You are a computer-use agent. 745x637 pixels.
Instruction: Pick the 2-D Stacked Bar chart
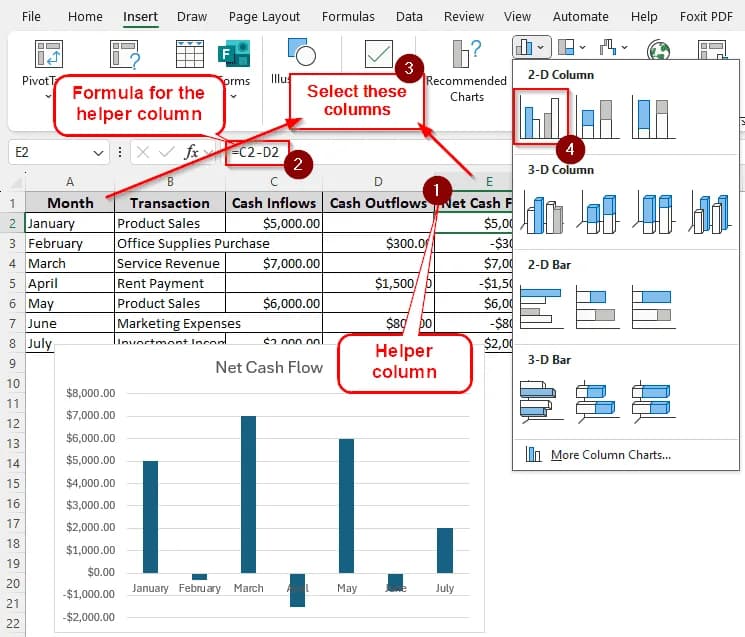597,307
